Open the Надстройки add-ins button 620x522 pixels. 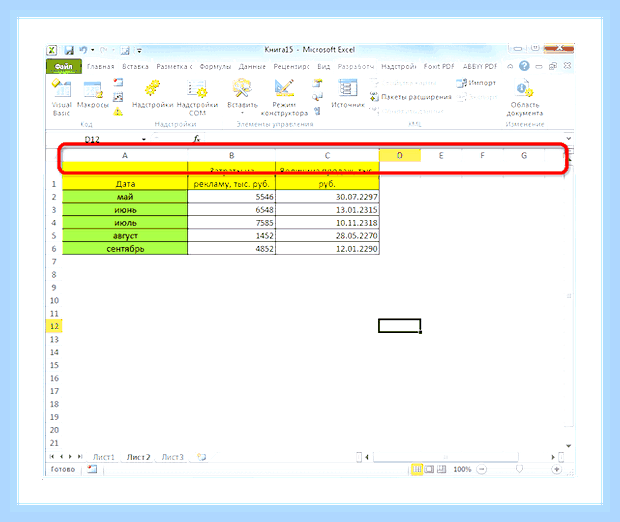(152, 94)
